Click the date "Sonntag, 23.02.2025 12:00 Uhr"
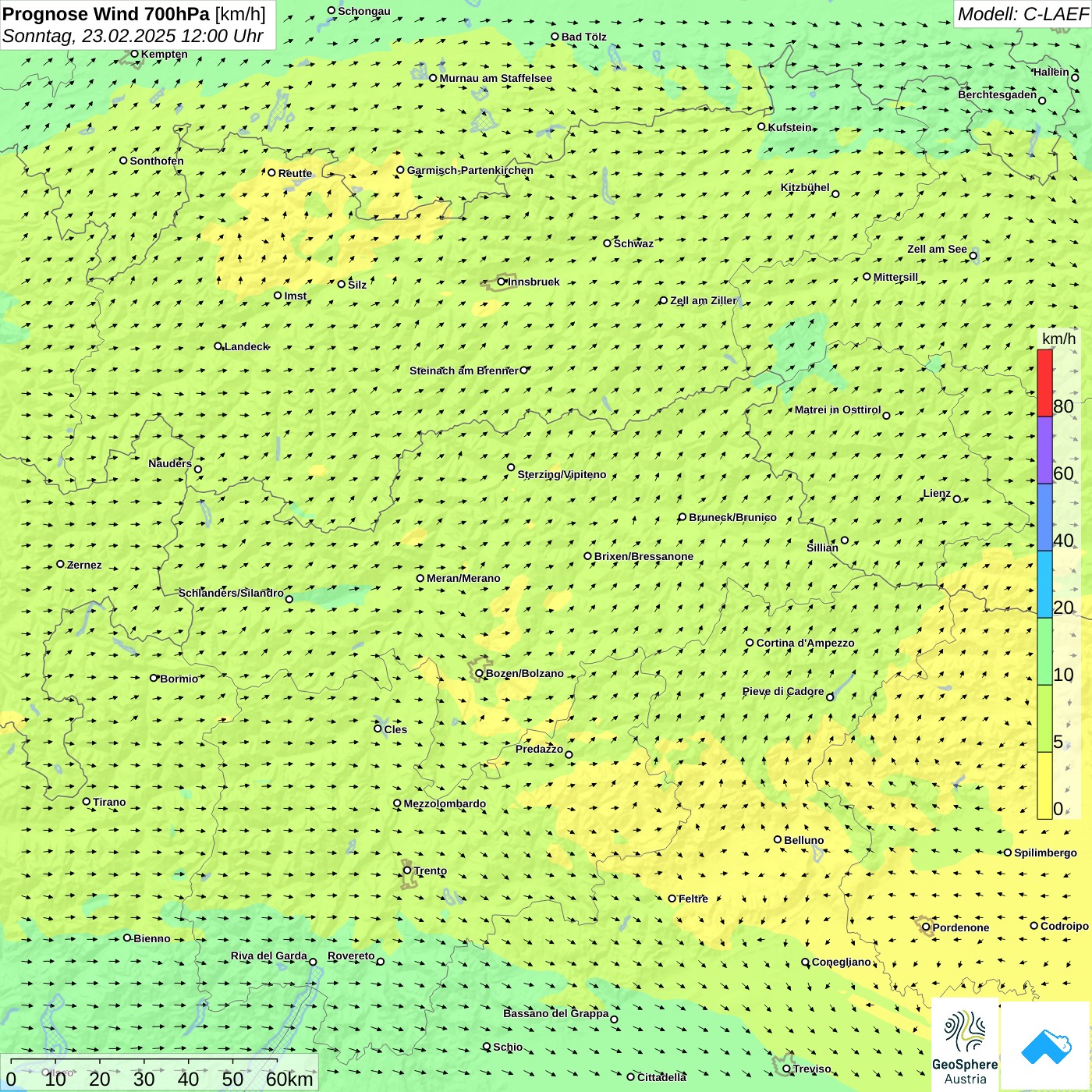This screenshot has width=1092, height=1092. (x=133, y=36)
